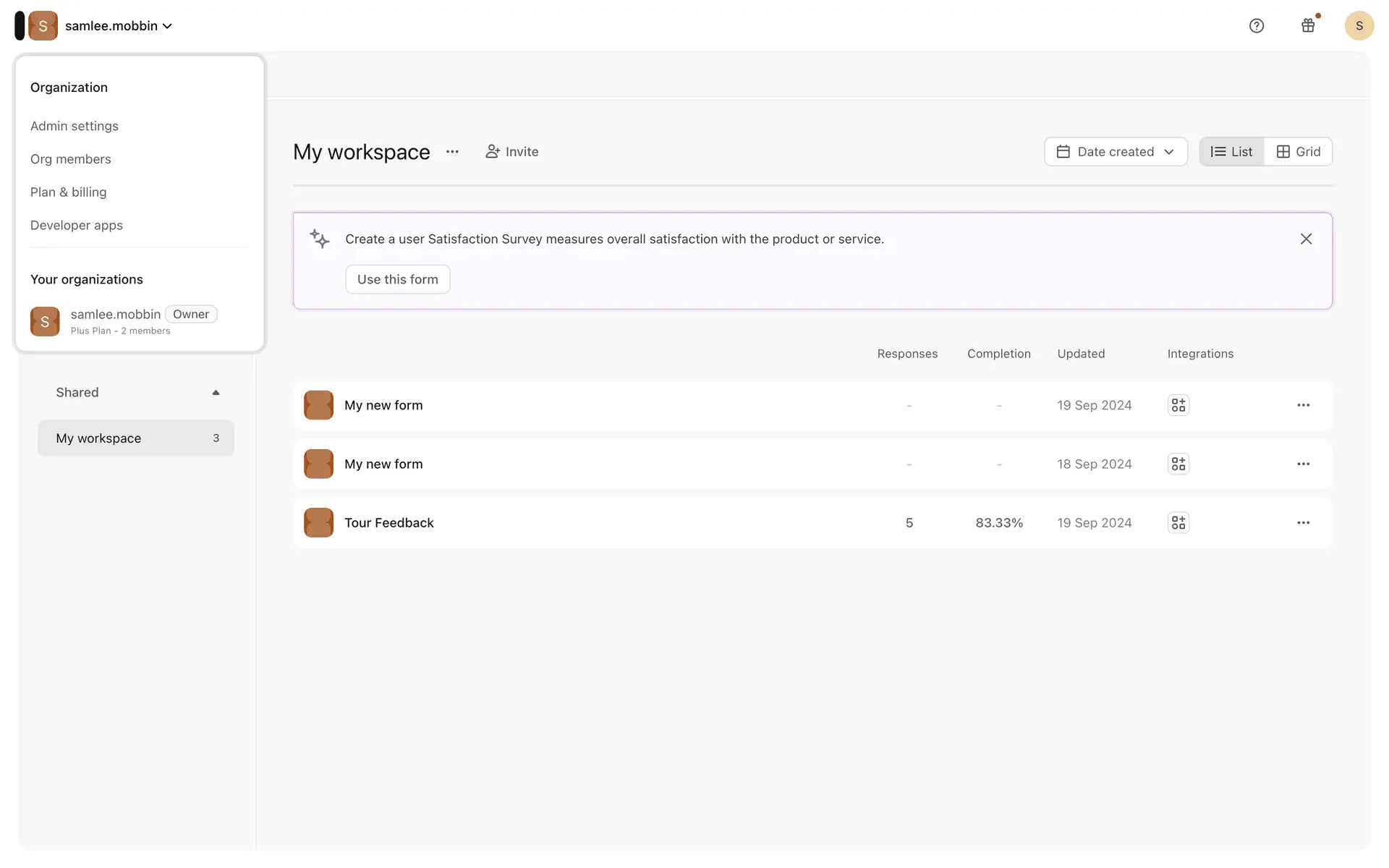This screenshot has width=1389, height=868.
Task: Click the user avatar in top right
Action: pyautogui.click(x=1359, y=26)
